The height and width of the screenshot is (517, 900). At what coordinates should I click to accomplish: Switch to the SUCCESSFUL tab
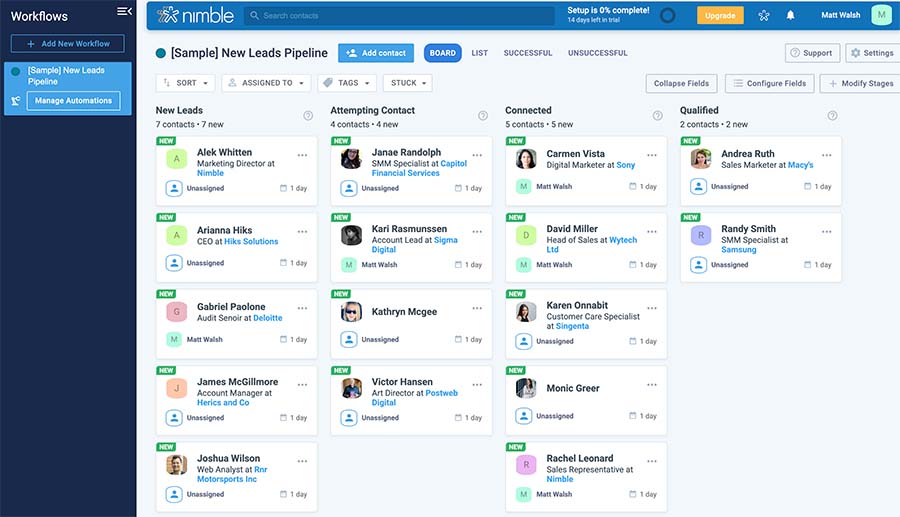(x=528, y=53)
